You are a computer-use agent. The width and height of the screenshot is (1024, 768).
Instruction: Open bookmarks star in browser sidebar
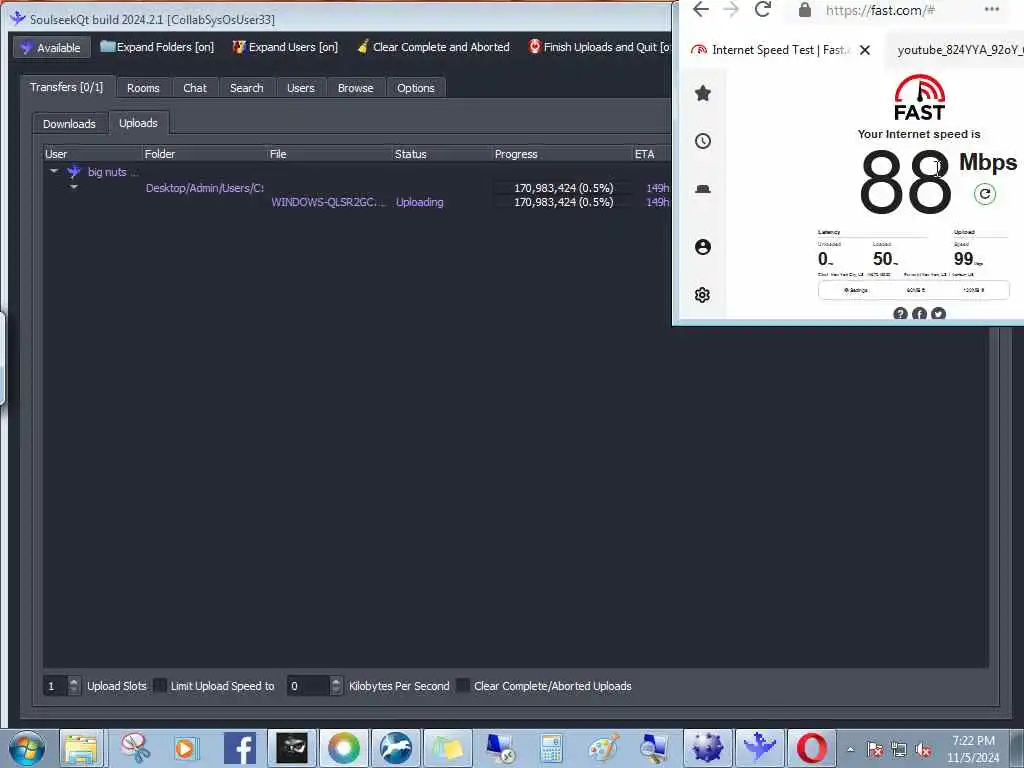tap(703, 93)
